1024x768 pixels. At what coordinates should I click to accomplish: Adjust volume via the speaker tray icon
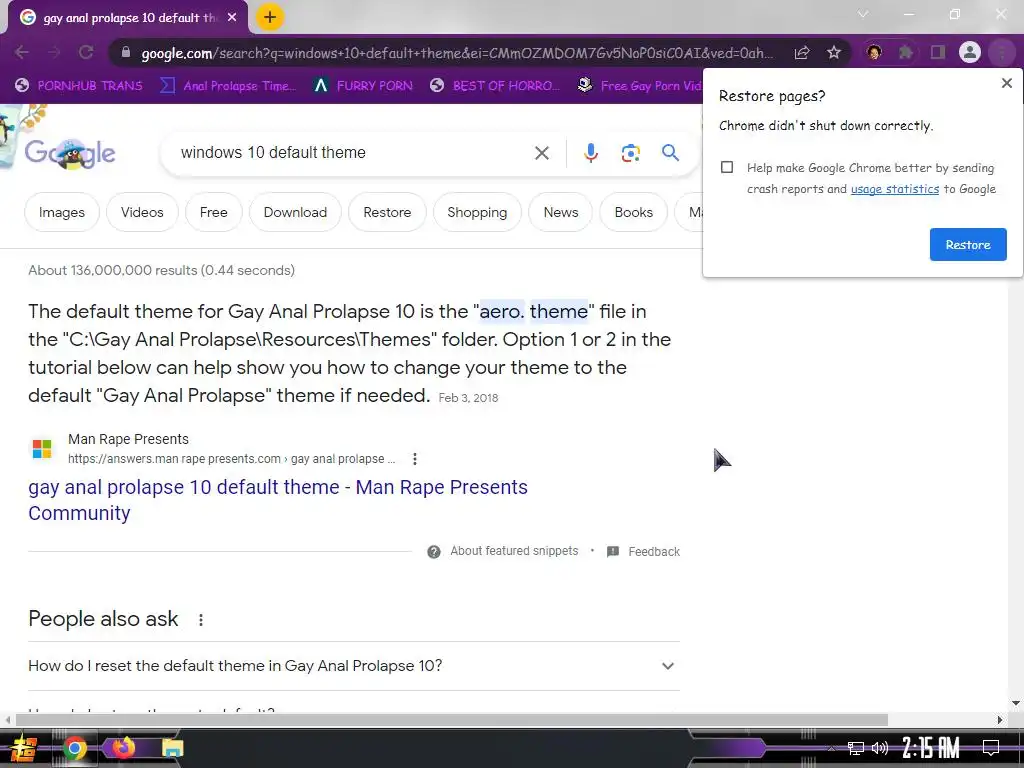coord(880,748)
